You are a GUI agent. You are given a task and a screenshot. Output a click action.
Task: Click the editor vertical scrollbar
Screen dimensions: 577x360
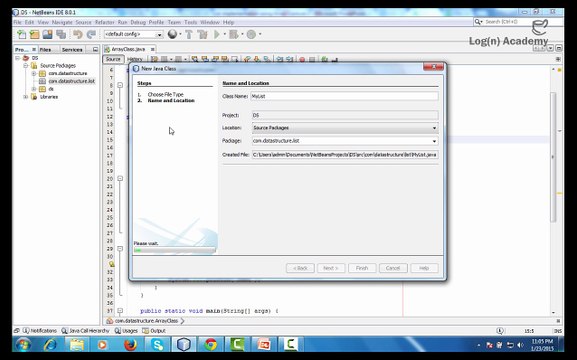tap(553, 157)
